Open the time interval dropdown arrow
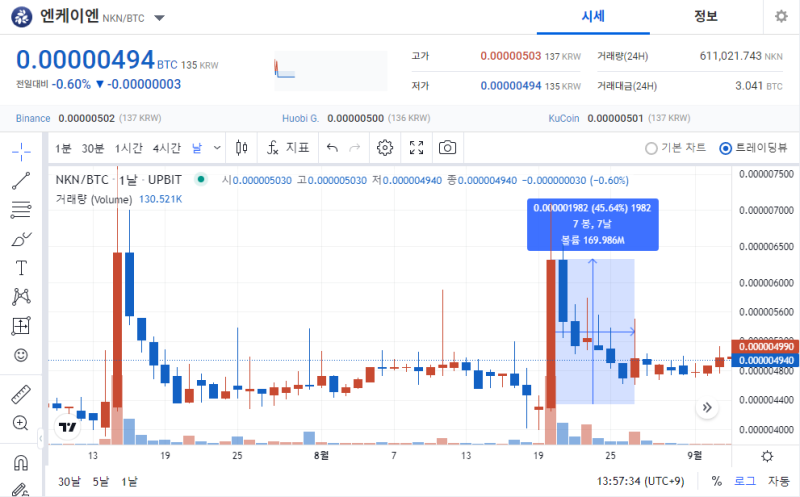 point(217,148)
